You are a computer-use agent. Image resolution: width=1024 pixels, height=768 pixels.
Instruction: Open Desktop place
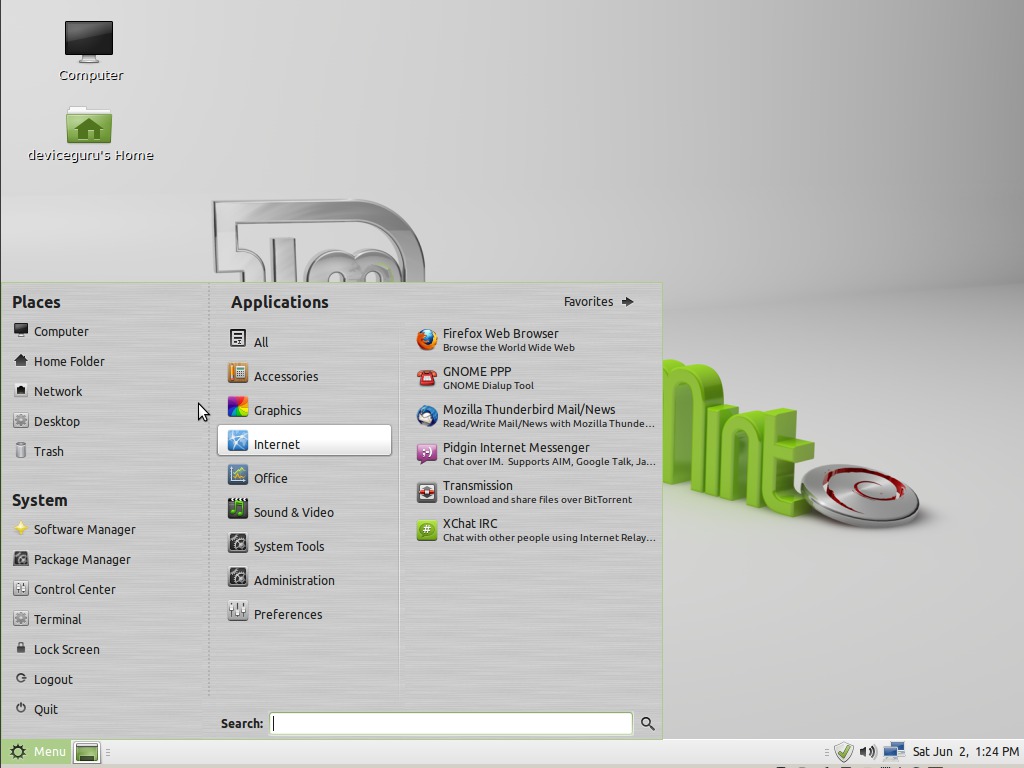click(46, 421)
